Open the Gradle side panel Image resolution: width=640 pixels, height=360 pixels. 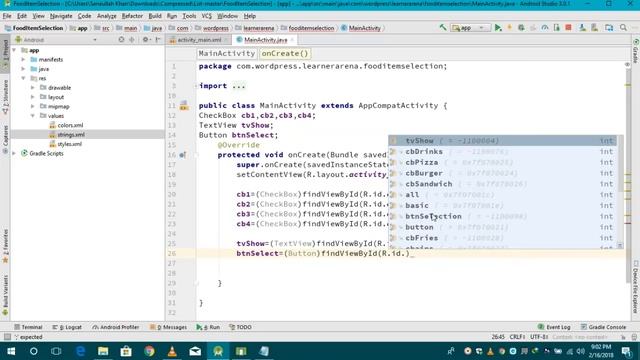636,51
